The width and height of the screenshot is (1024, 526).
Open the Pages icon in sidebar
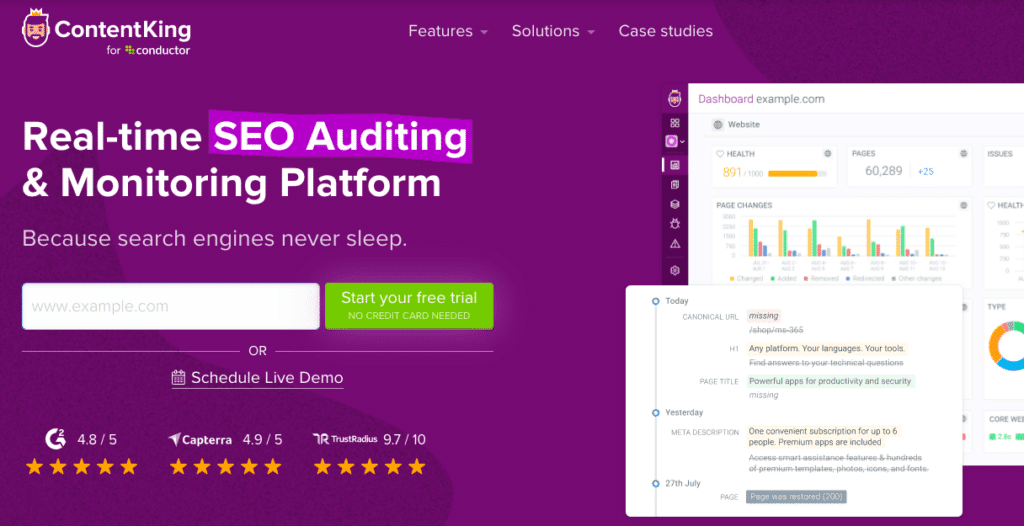(x=675, y=185)
